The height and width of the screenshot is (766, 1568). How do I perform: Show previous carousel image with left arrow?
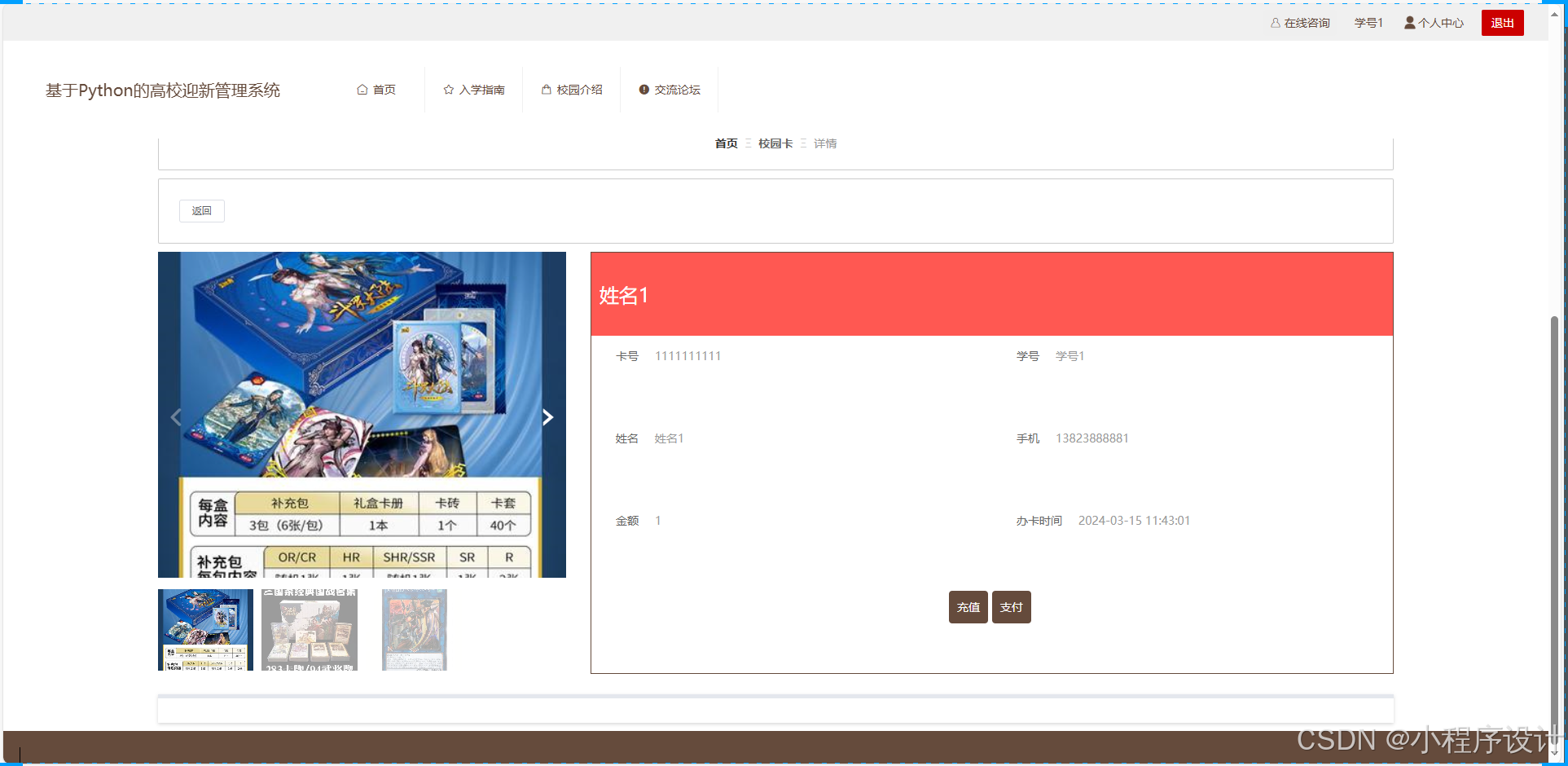176,417
